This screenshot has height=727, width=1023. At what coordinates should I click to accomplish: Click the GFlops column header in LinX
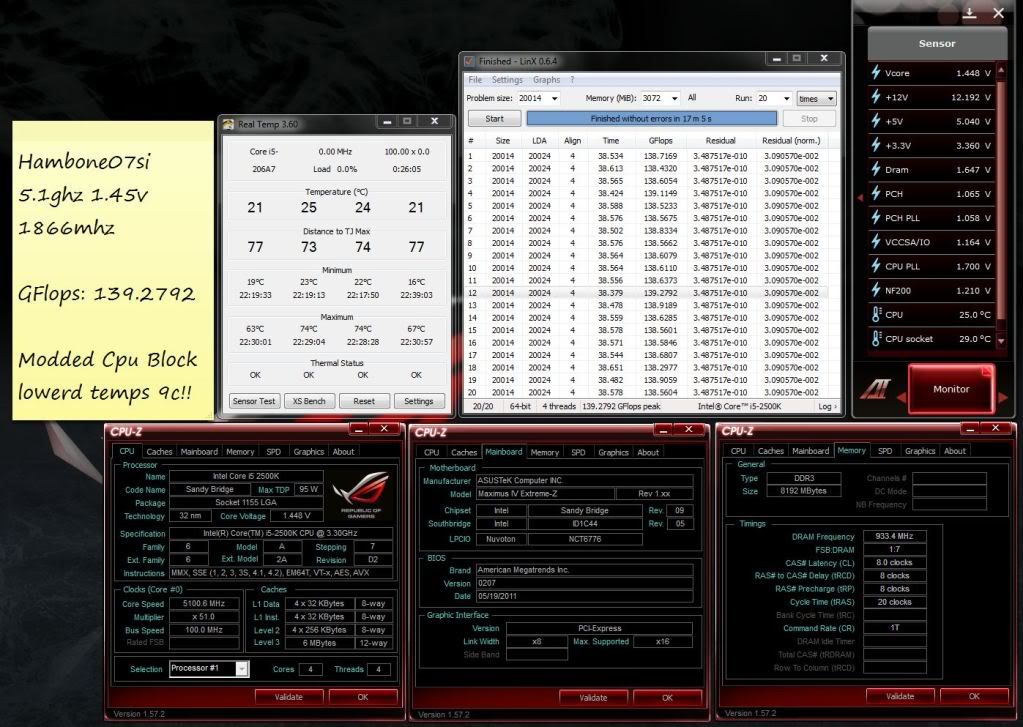pos(660,140)
